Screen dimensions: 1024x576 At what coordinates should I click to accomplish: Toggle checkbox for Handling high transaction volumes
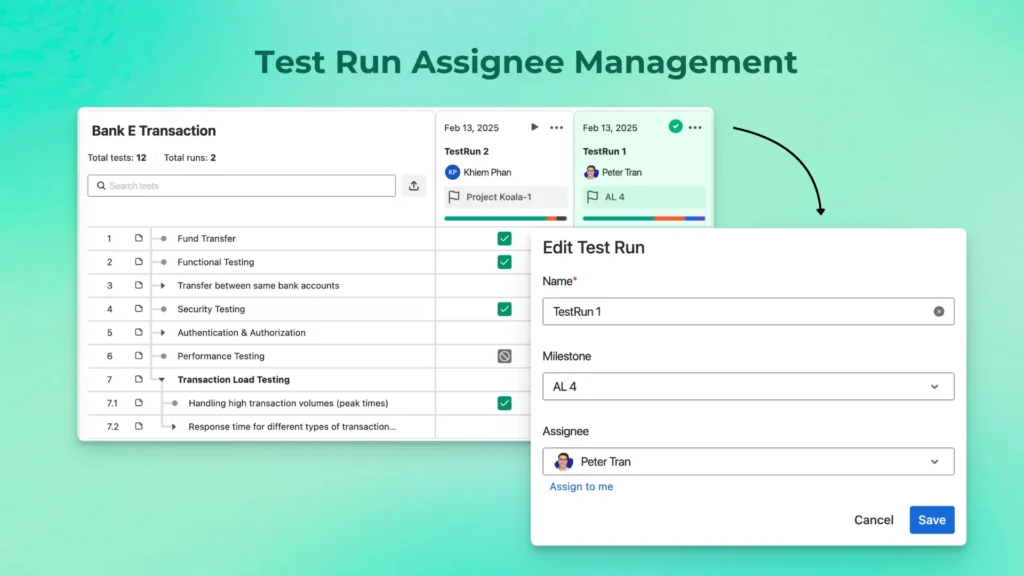pos(504,403)
